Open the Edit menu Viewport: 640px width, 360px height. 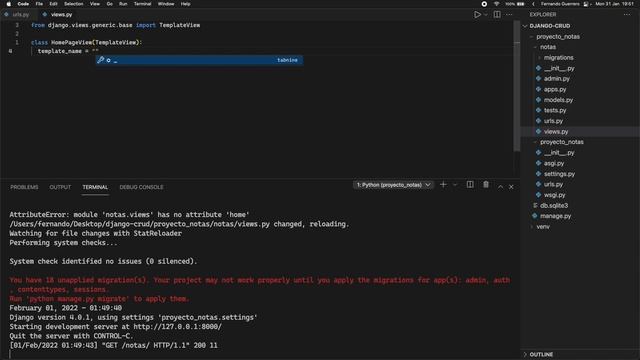click(53, 4)
